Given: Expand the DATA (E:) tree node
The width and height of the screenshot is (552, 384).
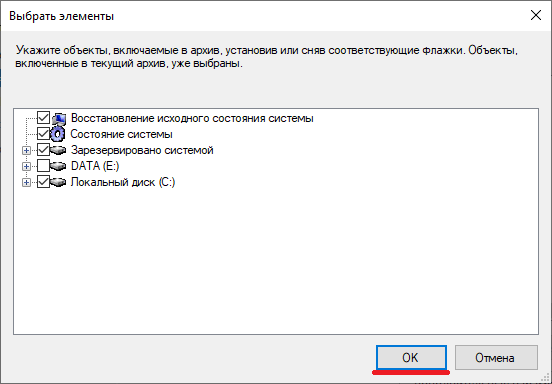Looking at the screenshot, I should pos(26,166).
